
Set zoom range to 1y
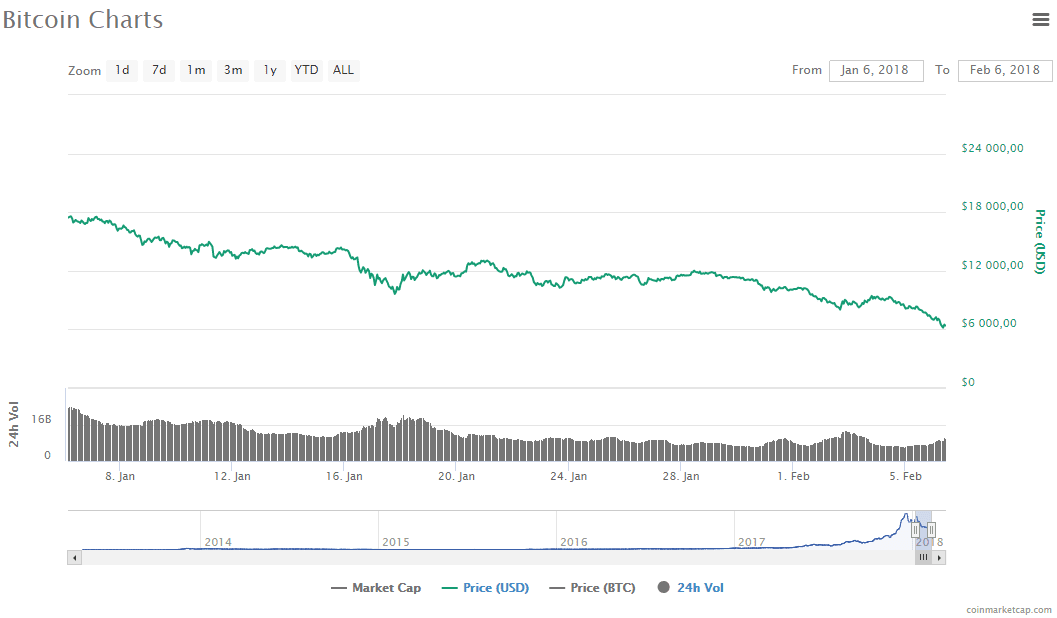[x=270, y=70]
